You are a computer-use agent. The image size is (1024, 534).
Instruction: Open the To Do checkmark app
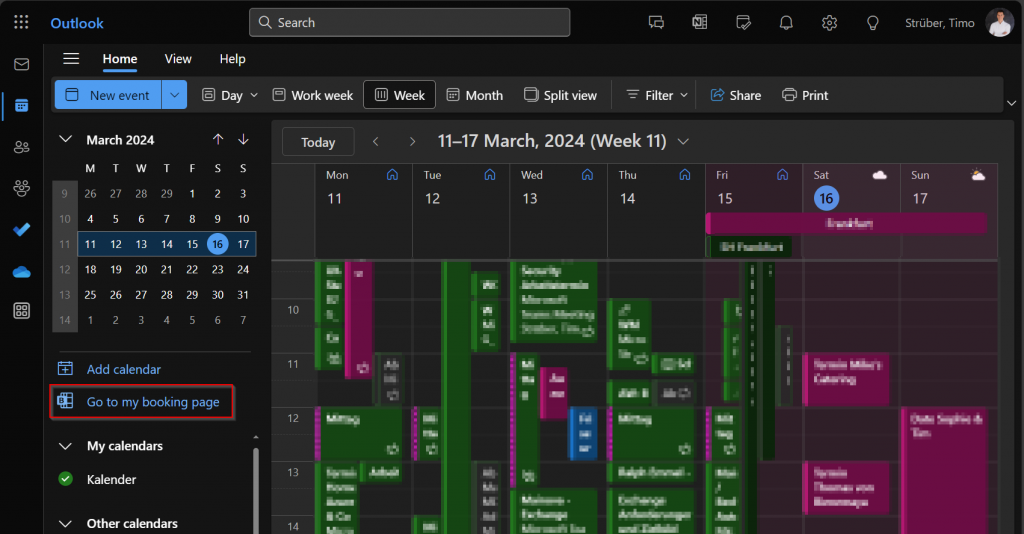[21, 229]
